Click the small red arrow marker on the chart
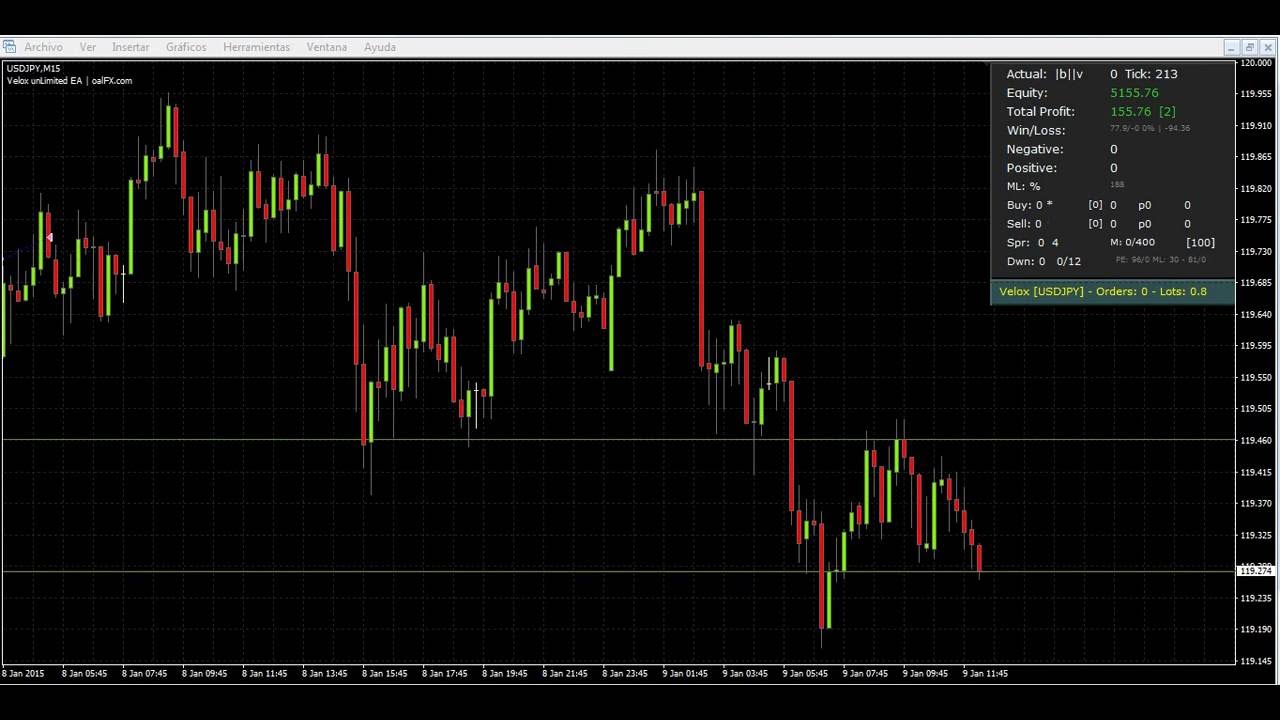 tap(49, 237)
